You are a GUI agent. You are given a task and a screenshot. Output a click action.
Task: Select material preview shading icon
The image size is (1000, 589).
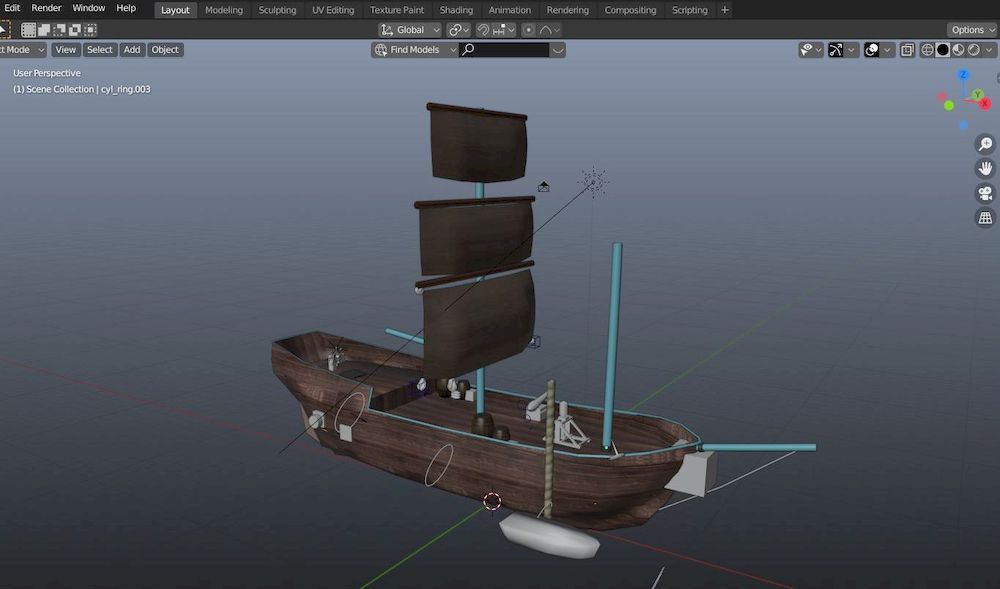pyautogui.click(x=957, y=50)
